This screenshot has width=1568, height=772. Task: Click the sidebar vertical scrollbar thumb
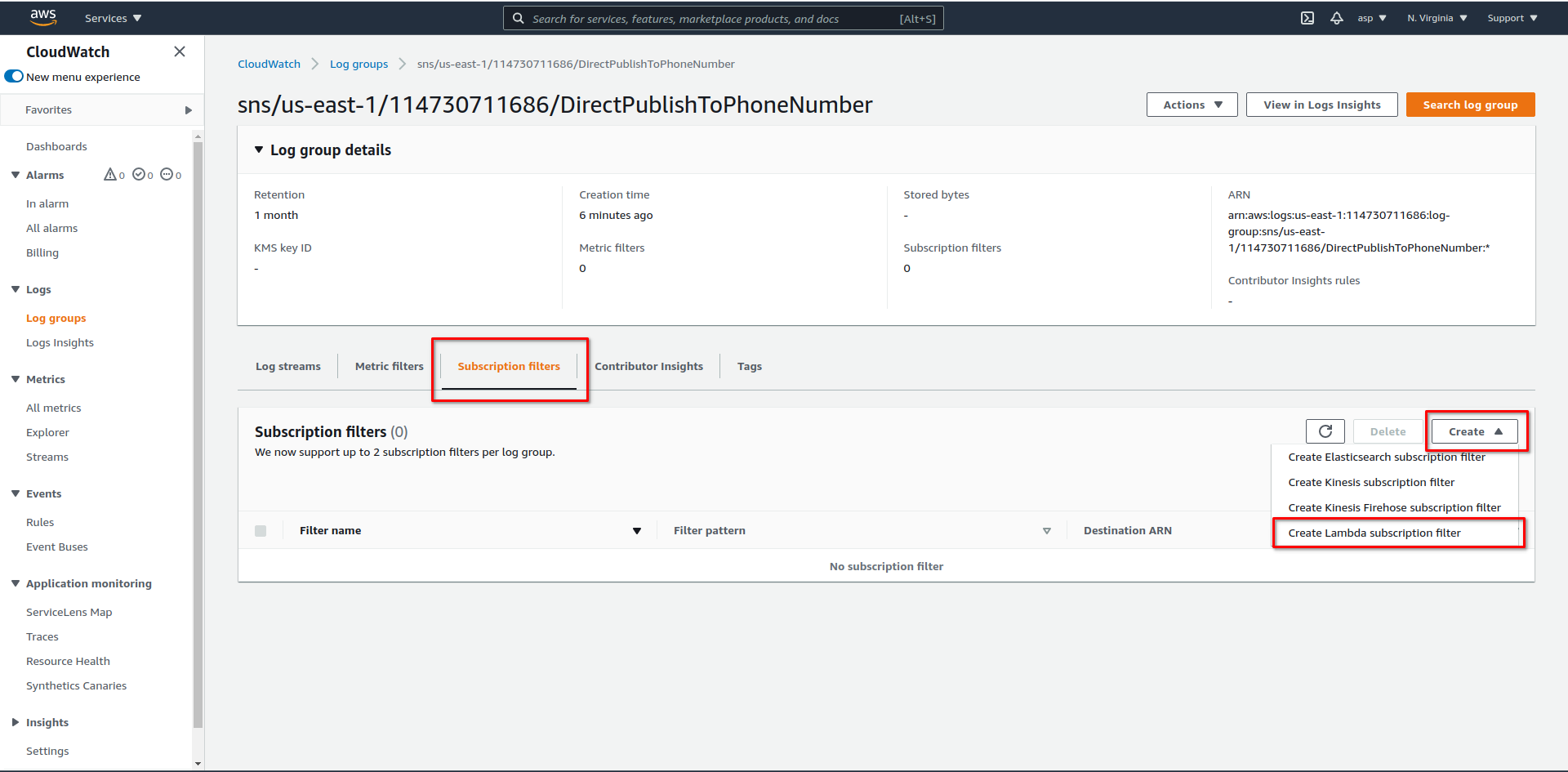click(x=198, y=434)
